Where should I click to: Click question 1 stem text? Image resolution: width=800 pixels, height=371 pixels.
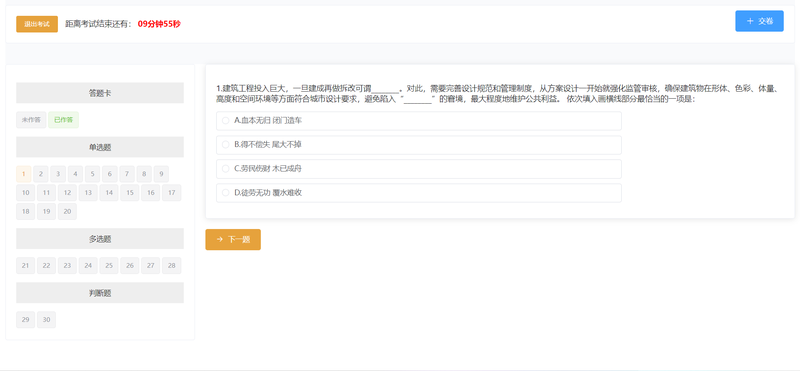pos(497,94)
